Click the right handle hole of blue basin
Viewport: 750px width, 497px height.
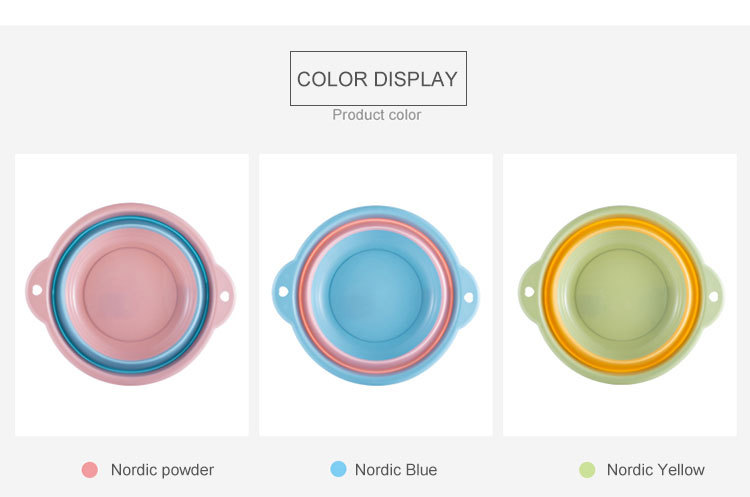click(x=469, y=298)
